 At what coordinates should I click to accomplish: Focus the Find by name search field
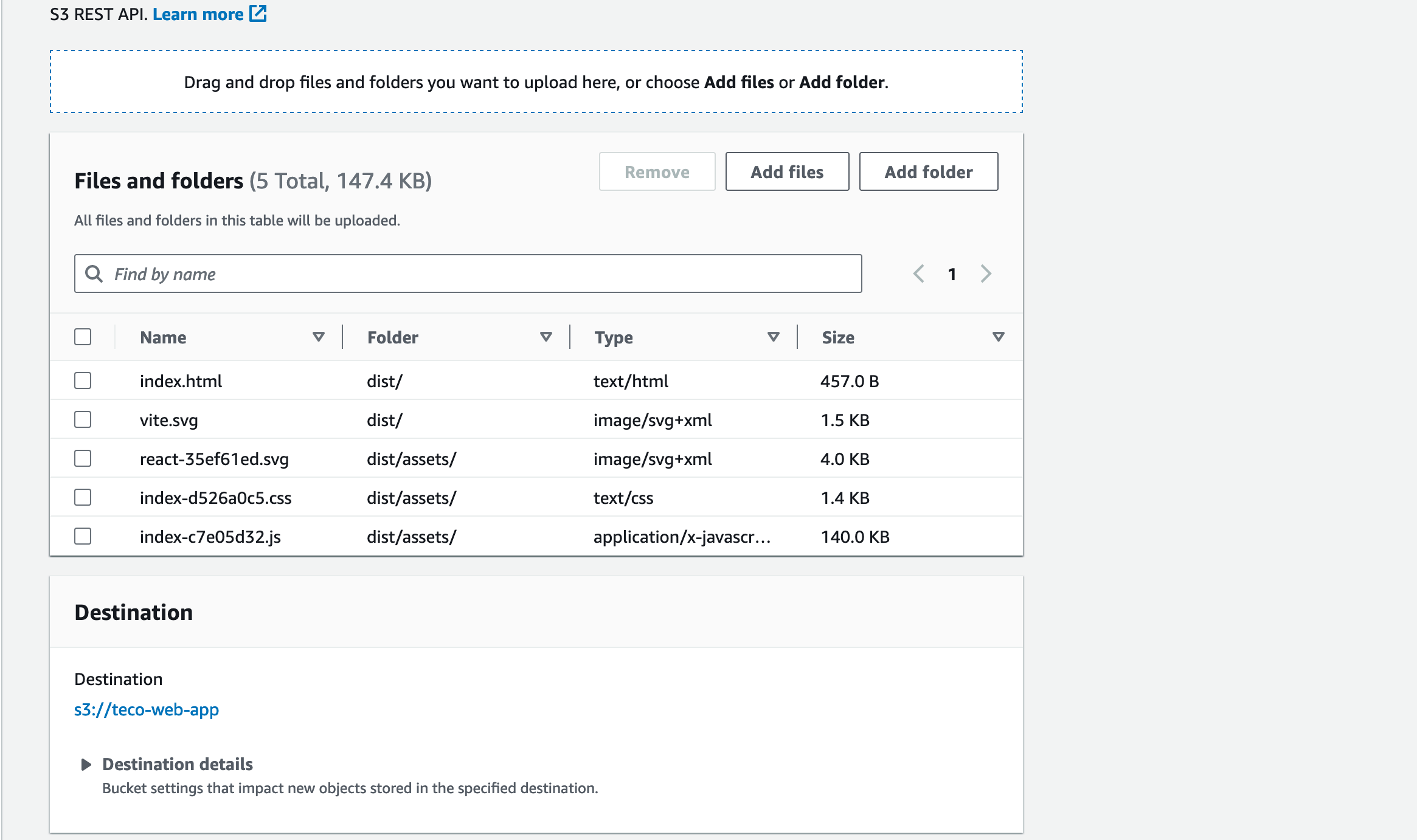468,274
